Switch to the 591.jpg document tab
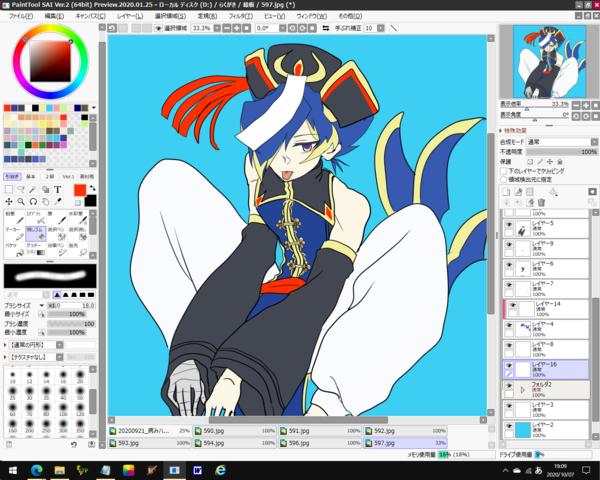 click(320, 431)
